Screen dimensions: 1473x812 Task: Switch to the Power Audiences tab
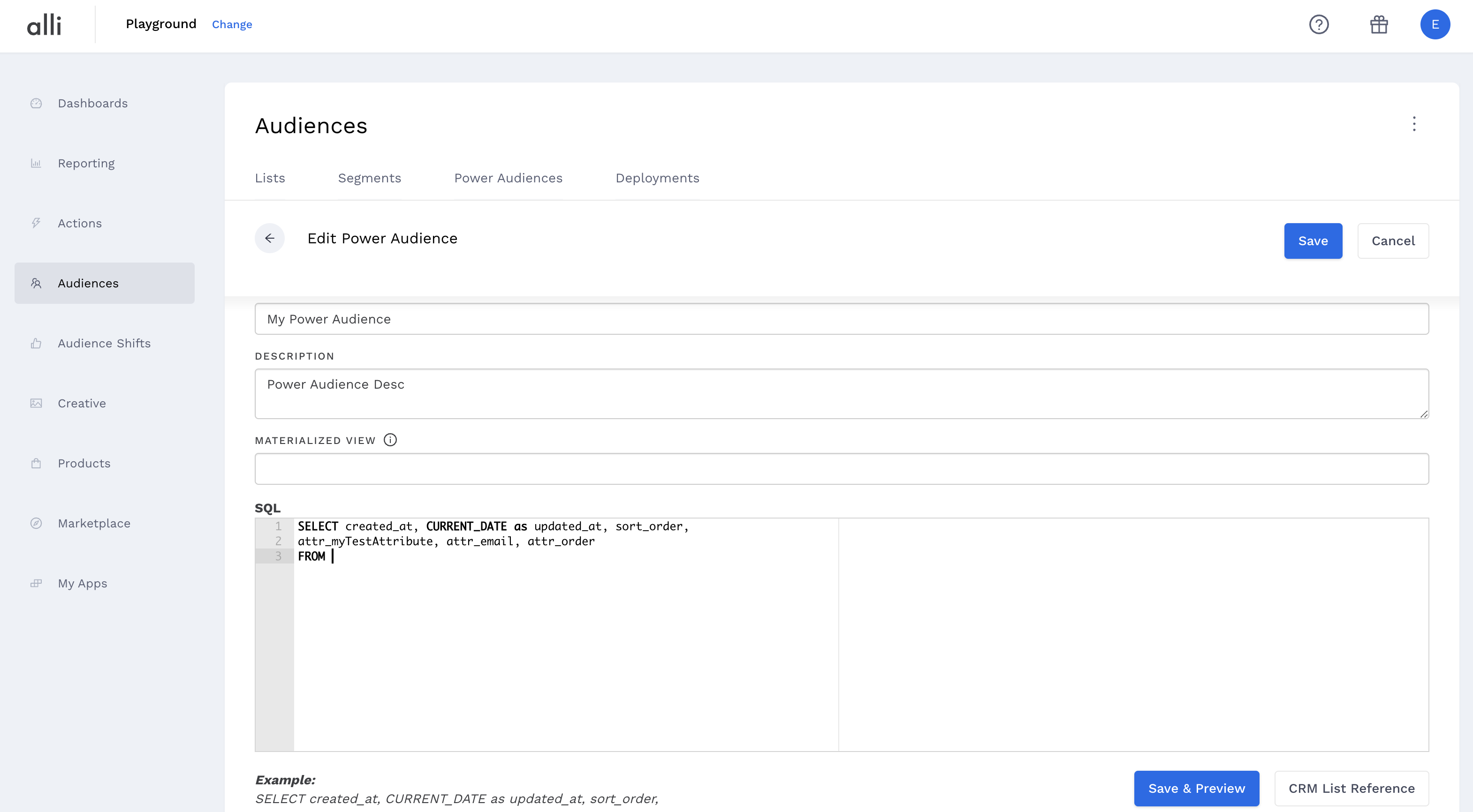(508, 178)
